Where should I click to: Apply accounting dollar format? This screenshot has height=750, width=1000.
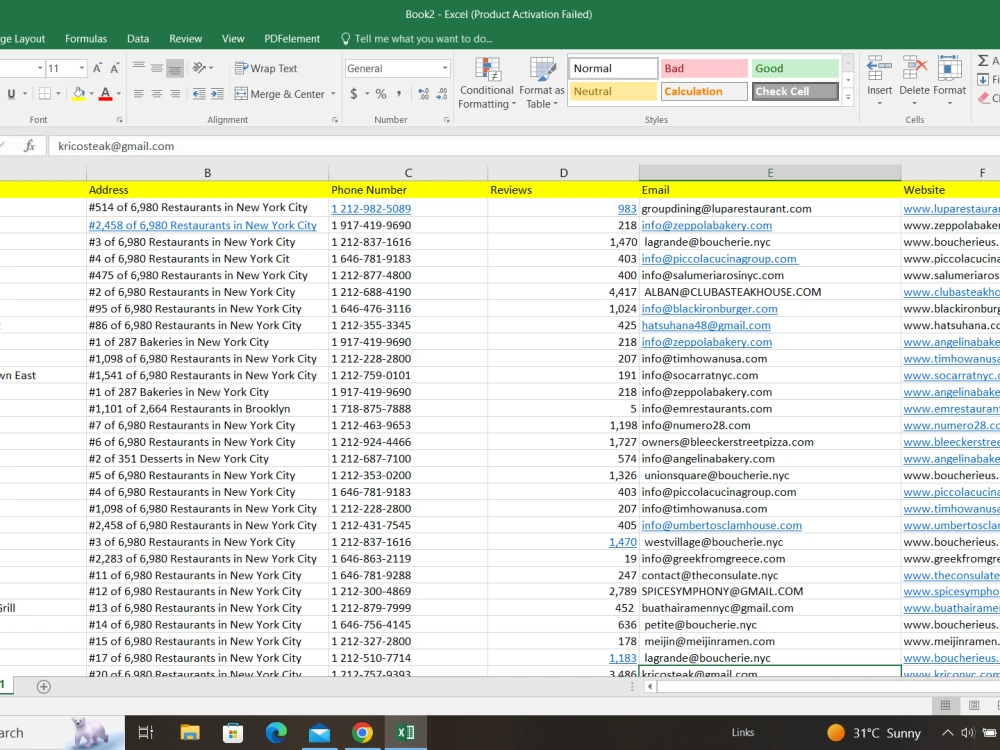click(354, 94)
